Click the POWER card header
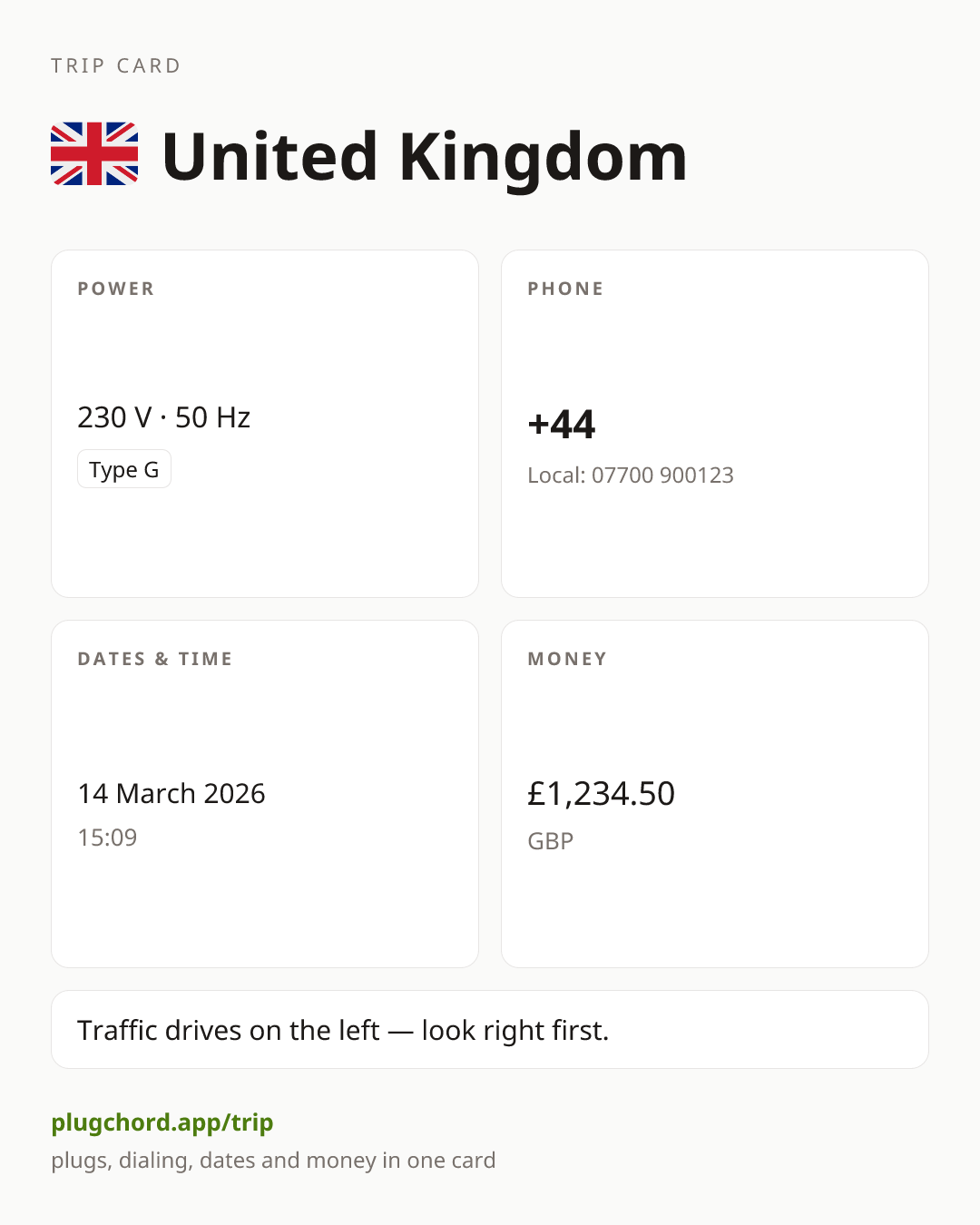 (x=116, y=289)
